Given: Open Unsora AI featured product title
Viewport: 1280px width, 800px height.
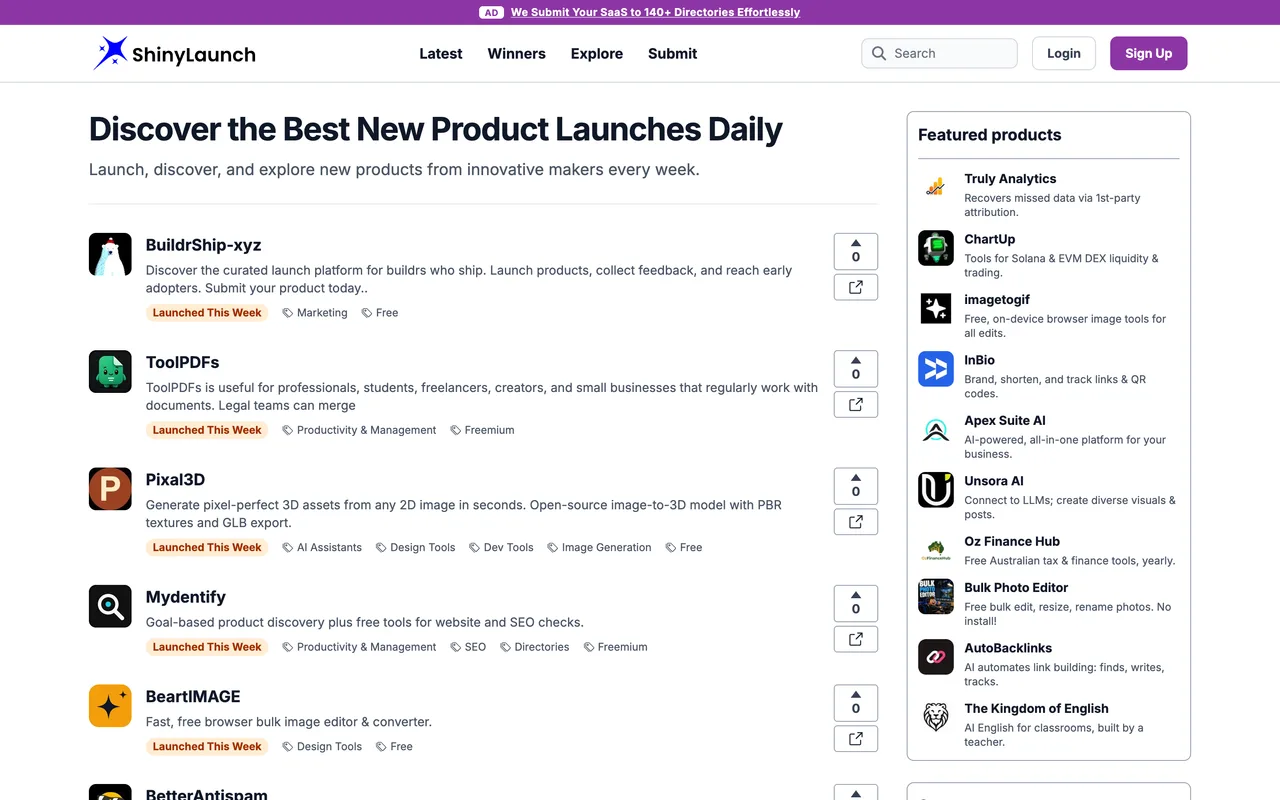Looking at the screenshot, I should pos(994,481).
